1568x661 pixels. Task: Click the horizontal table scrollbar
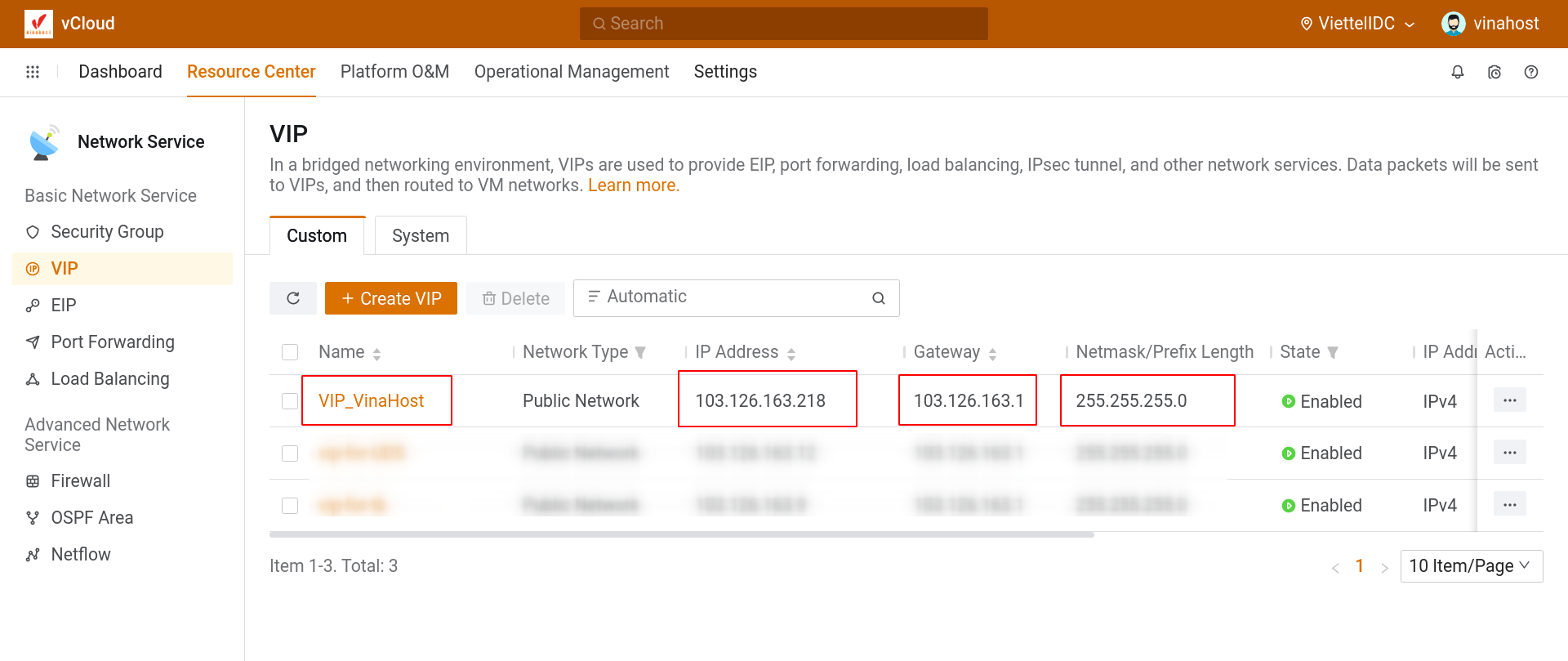(681, 534)
